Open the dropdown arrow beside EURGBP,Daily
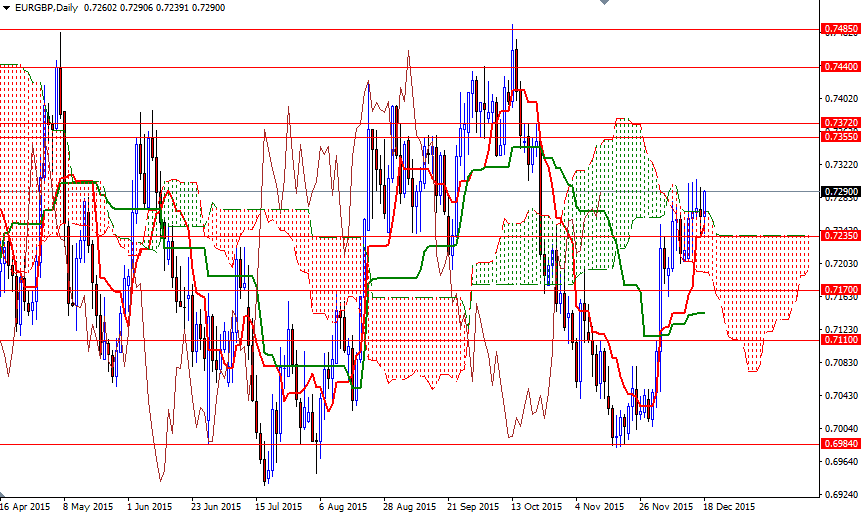Image resolution: width=861 pixels, height=515 pixels. 7,8
